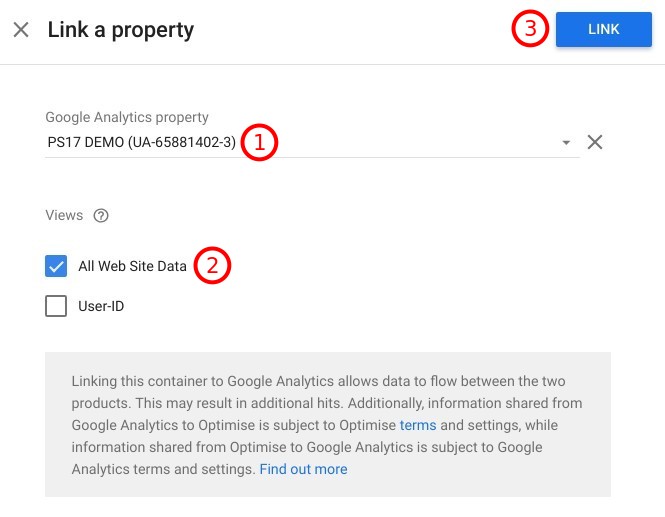Open the PS17 DEMO property selector
Image resolution: width=665 pixels, height=517 pixels.
[x=141, y=143]
